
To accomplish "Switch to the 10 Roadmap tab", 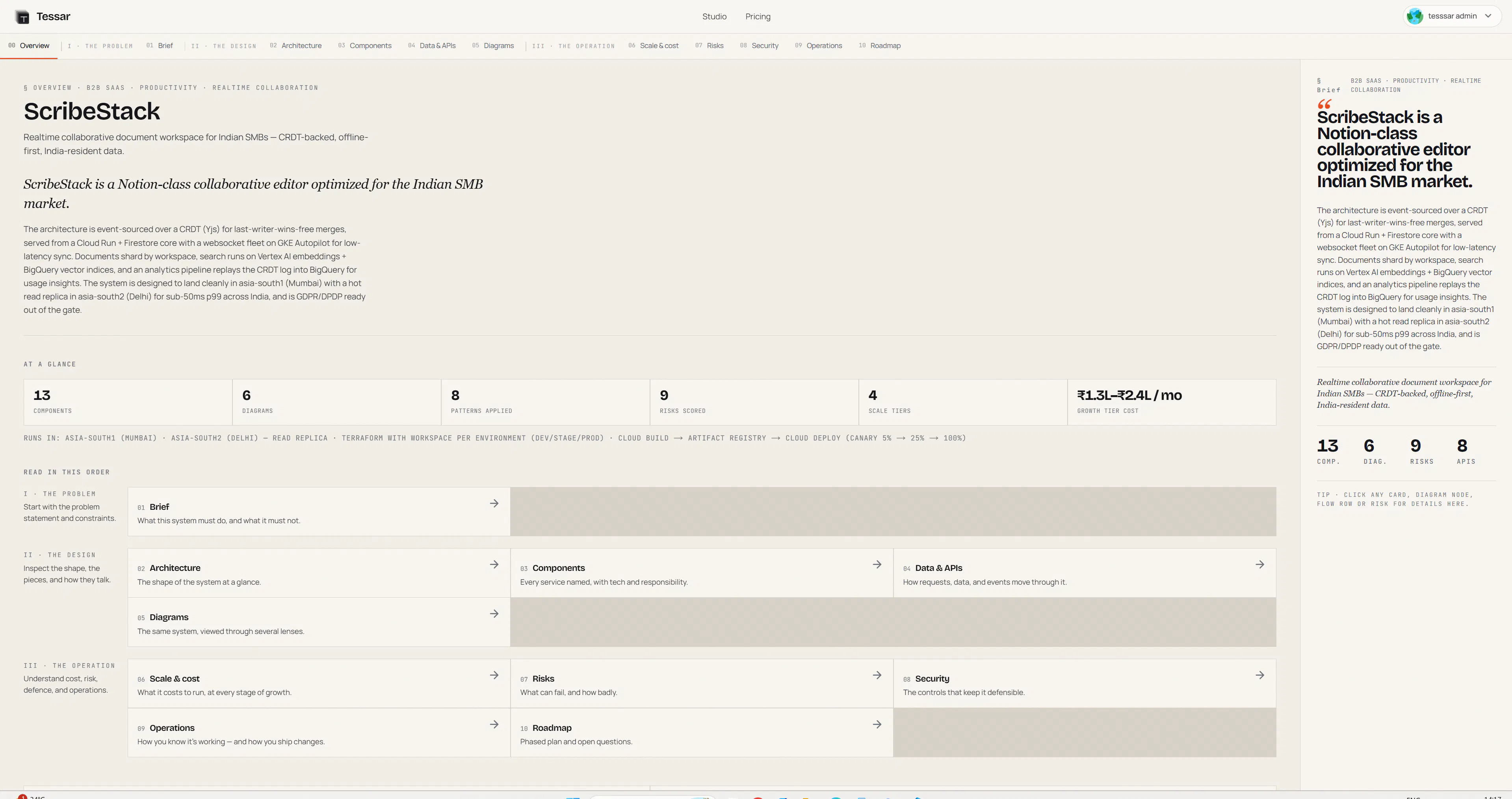I will click(x=879, y=46).
